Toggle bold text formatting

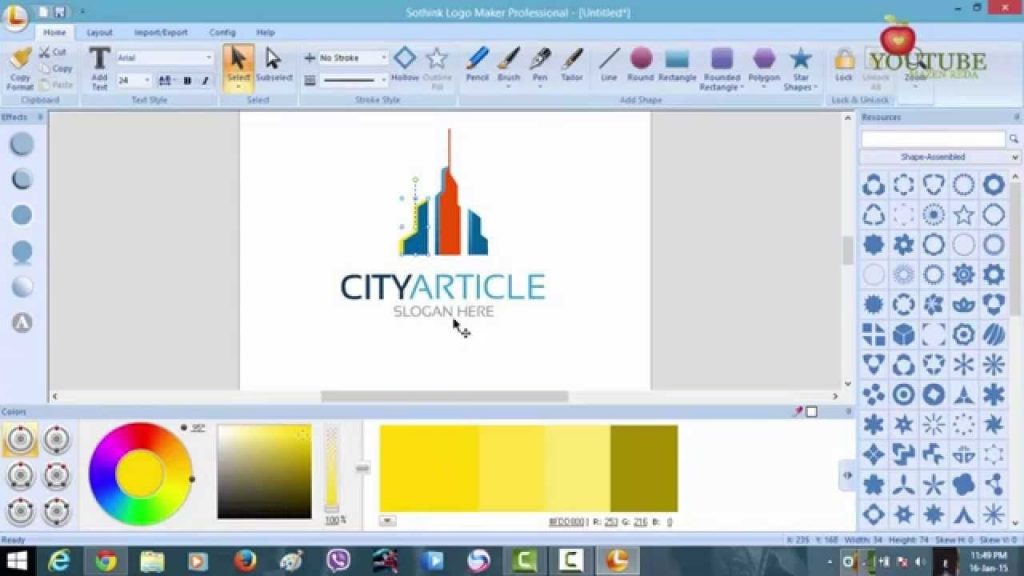[x=187, y=81]
